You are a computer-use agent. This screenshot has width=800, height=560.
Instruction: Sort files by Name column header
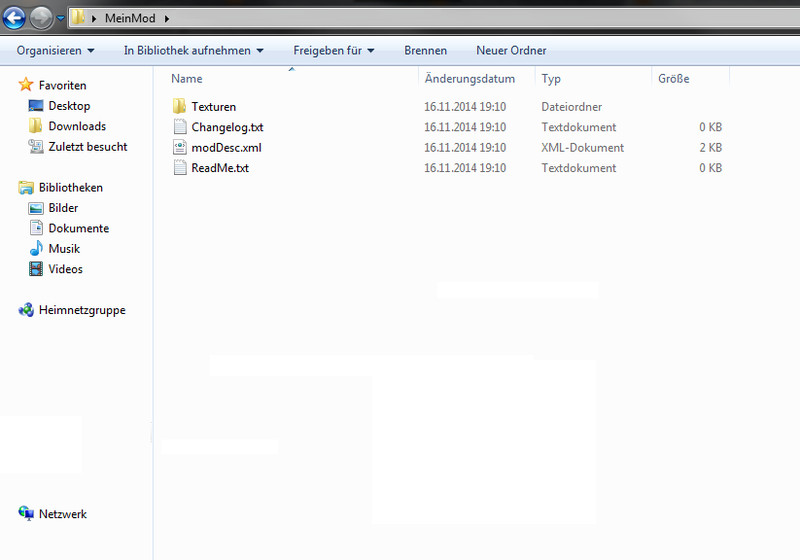tap(187, 78)
